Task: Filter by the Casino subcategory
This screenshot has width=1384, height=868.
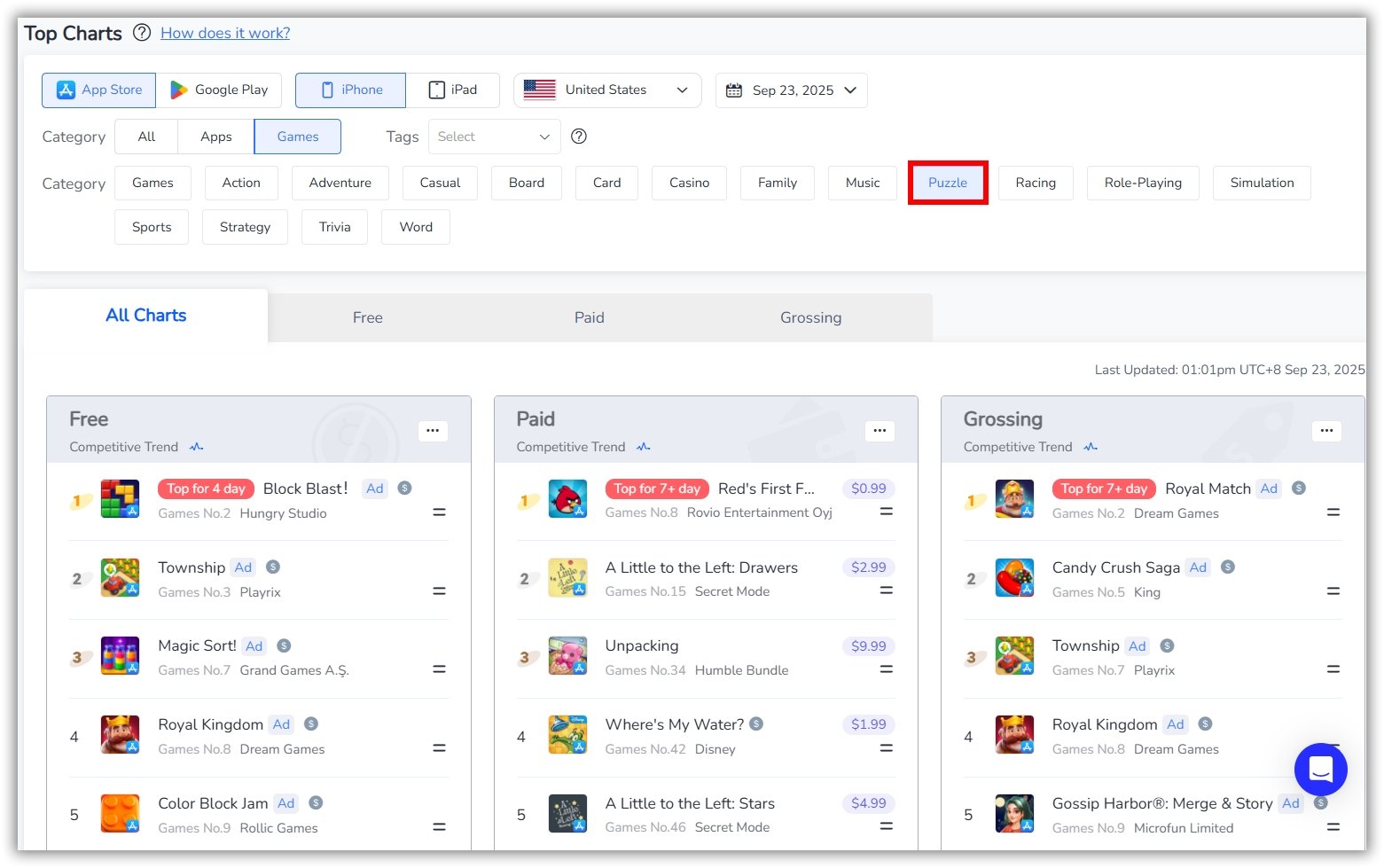Action: coord(690,183)
